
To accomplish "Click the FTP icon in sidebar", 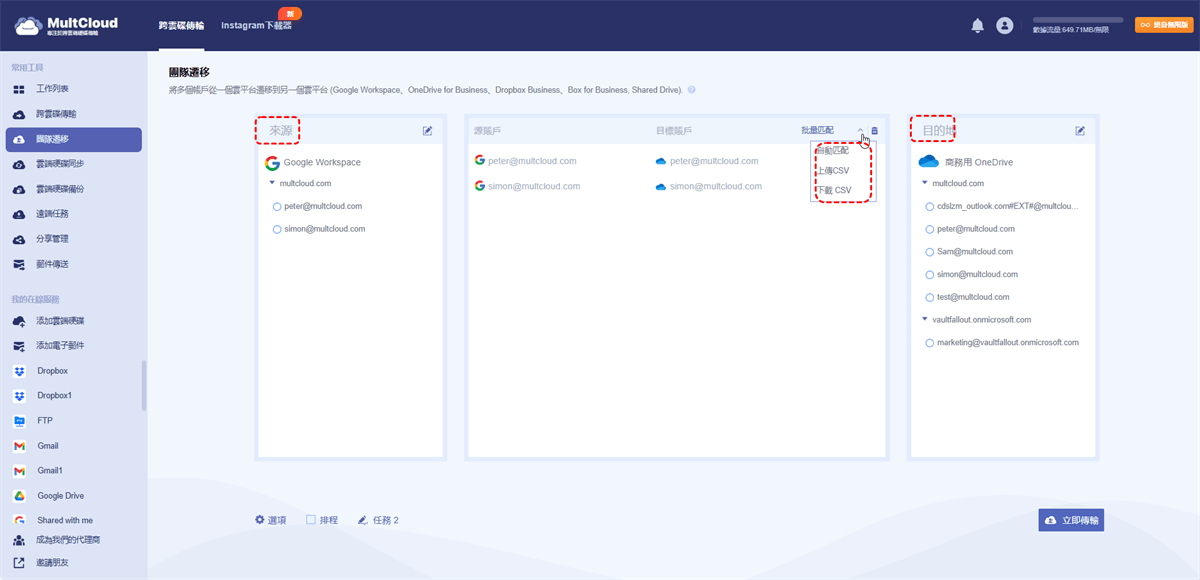I will 18,421.
